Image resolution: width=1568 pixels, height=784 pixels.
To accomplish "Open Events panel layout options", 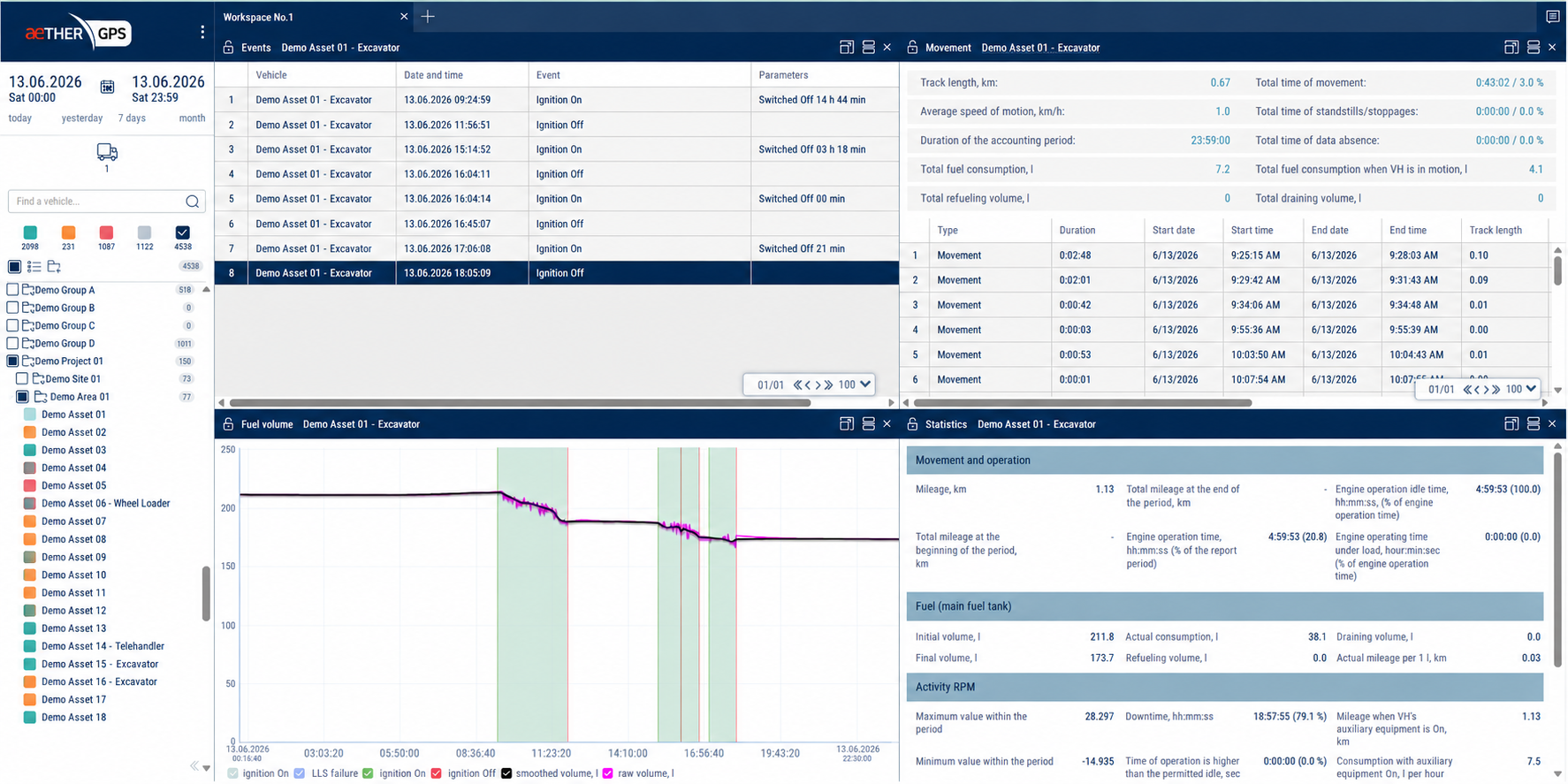I will (x=868, y=48).
